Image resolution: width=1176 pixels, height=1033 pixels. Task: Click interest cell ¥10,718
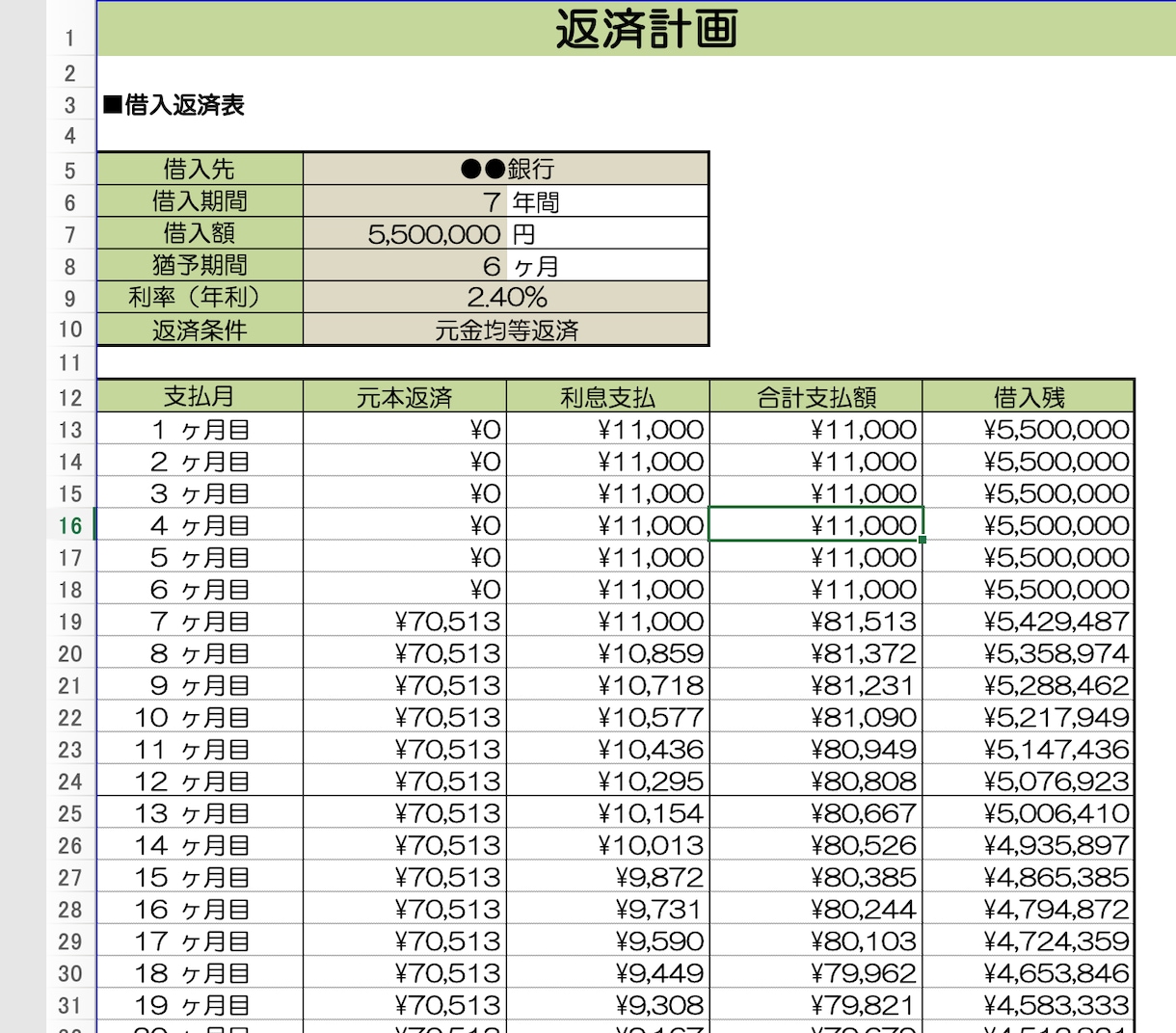click(x=608, y=685)
